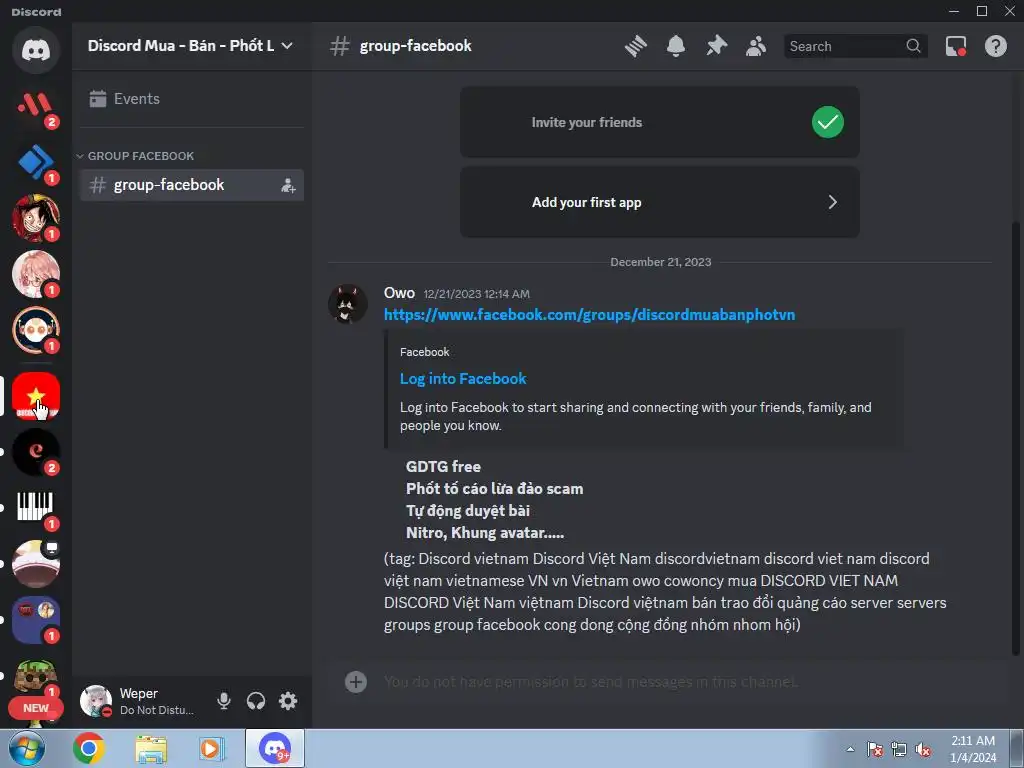Open the discordmuabanphotvn Facebook groups link
The image size is (1024, 768).
pyautogui.click(x=589, y=315)
